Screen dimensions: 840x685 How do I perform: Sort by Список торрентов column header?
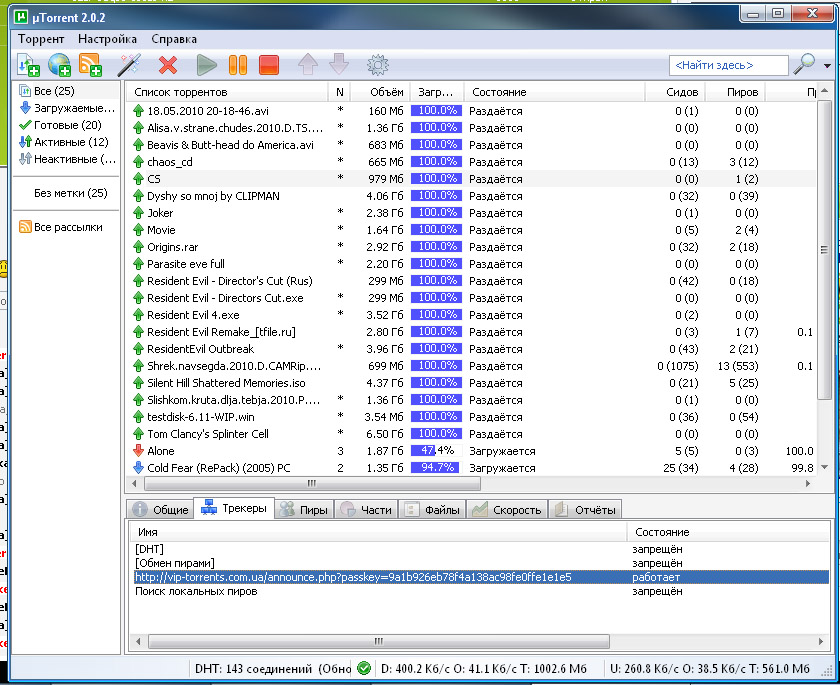(227, 92)
